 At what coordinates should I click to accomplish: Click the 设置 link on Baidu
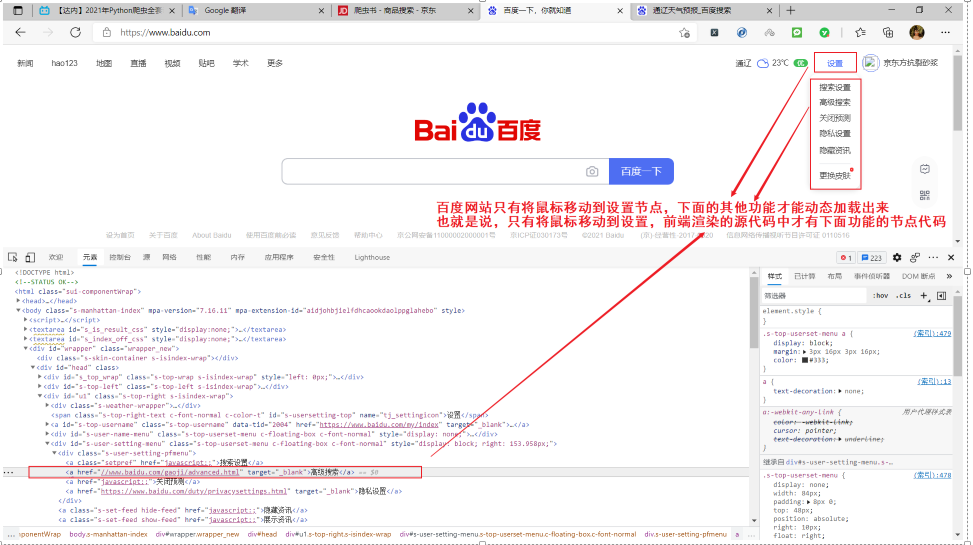click(835, 63)
